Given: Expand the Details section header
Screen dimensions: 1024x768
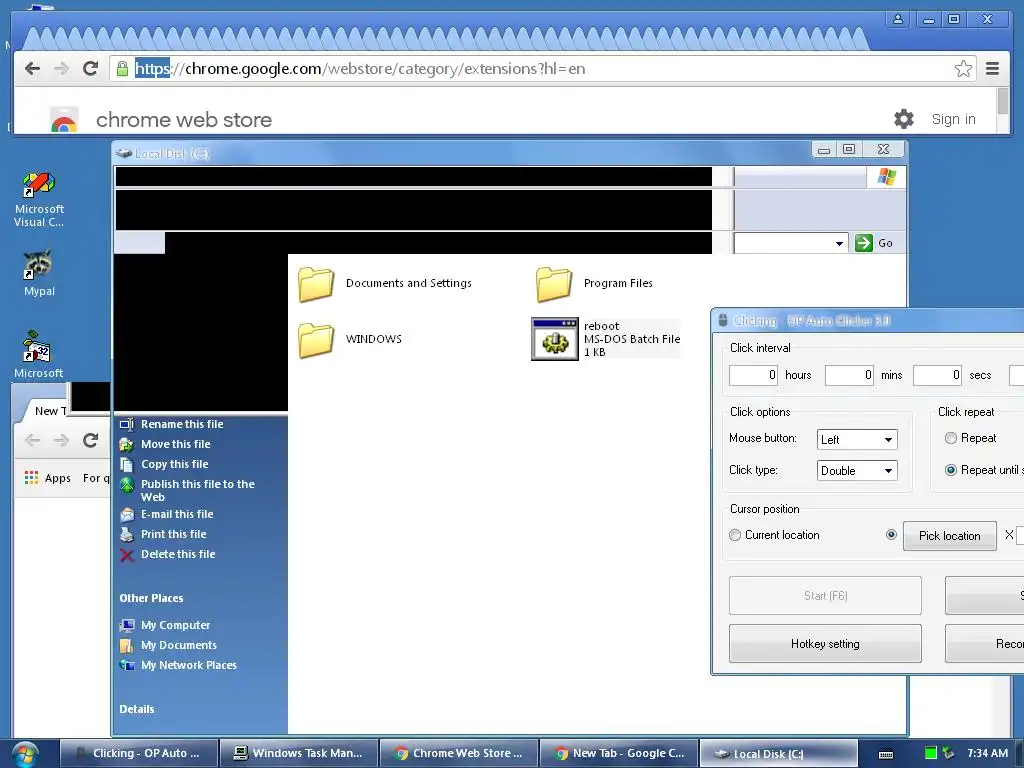Looking at the screenshot, I should click(x=137, y=709).
